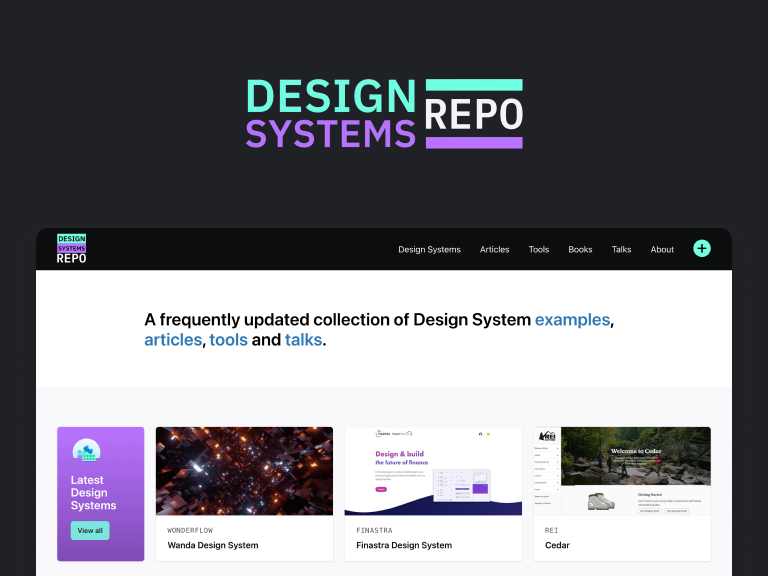Viewport: 768px width, 576px height.
Task: Open the REI Cedar thumbnail image
Action: pyautogui.click(x=622, y=471)
